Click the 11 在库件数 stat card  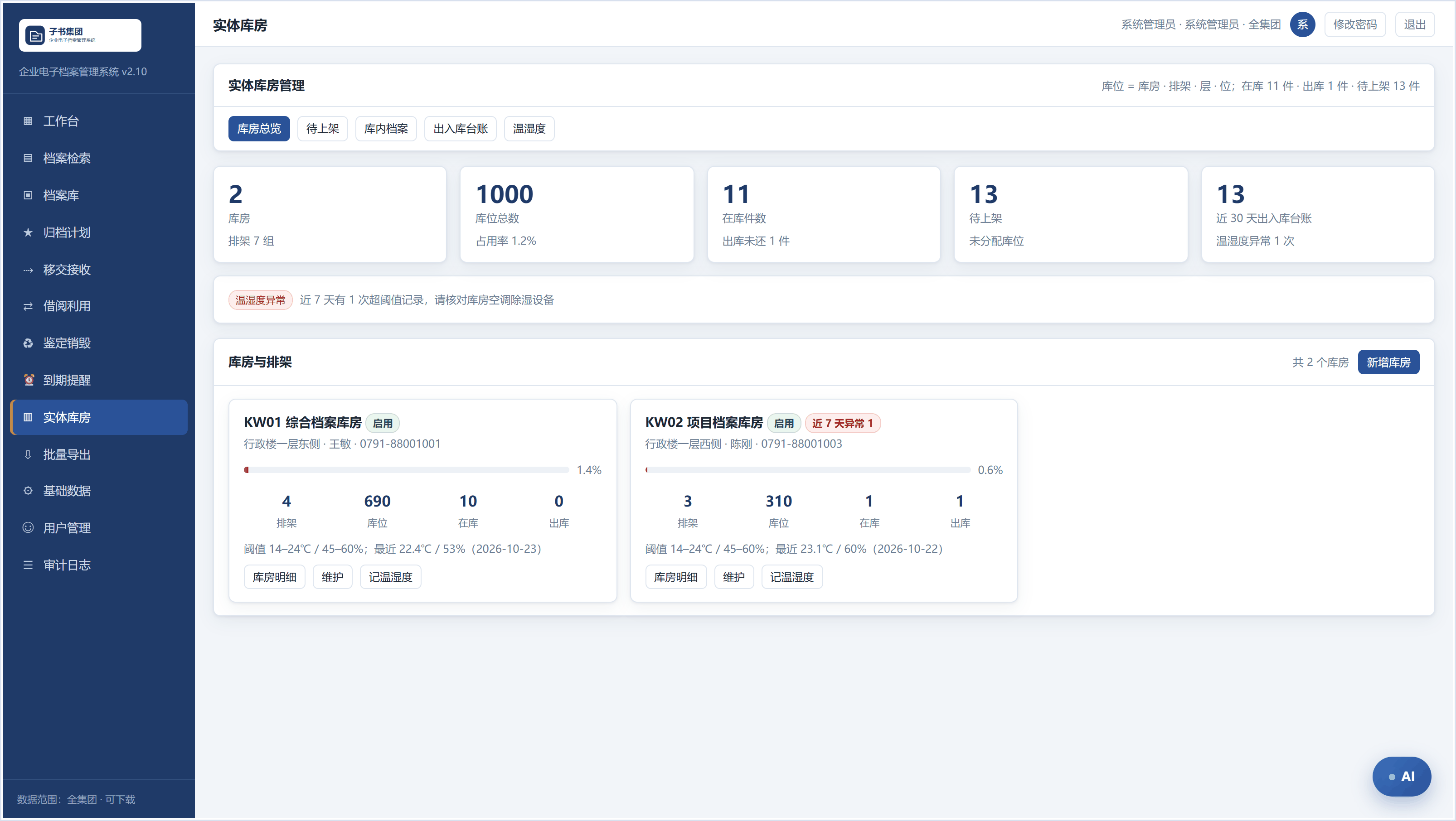click(x=824, y=214)
